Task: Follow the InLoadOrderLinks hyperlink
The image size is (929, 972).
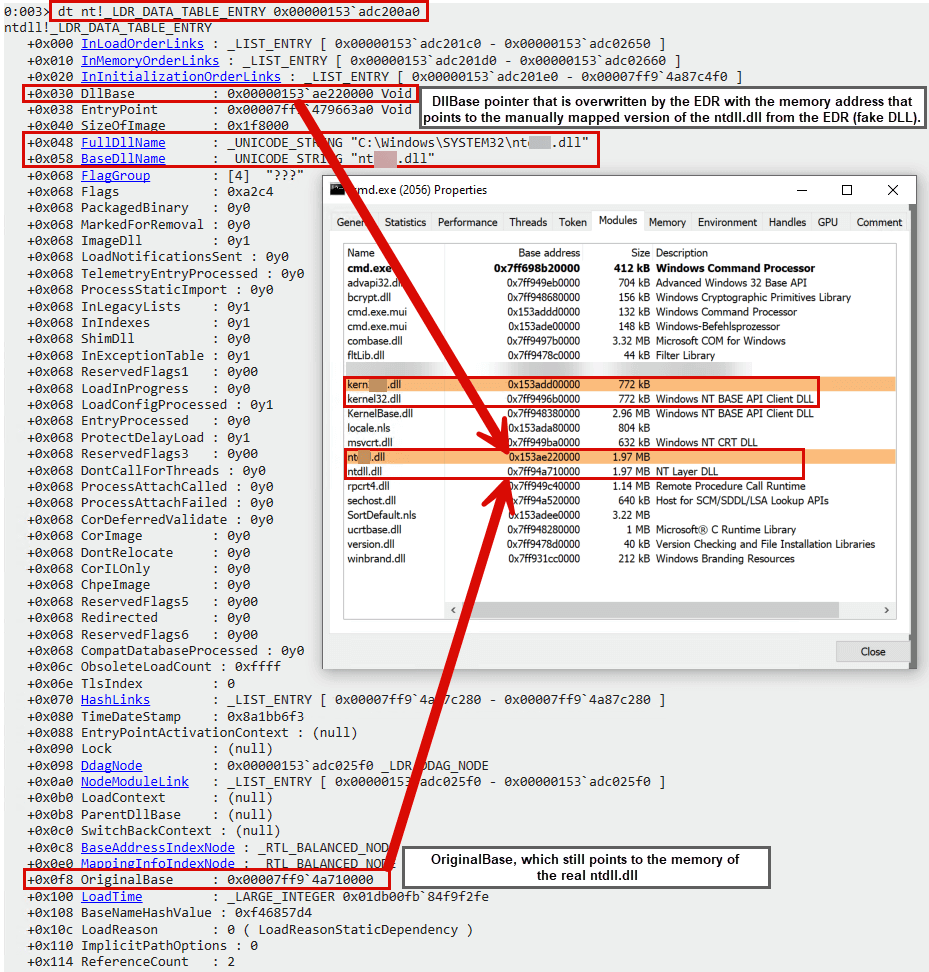Action: click(142, 43)
